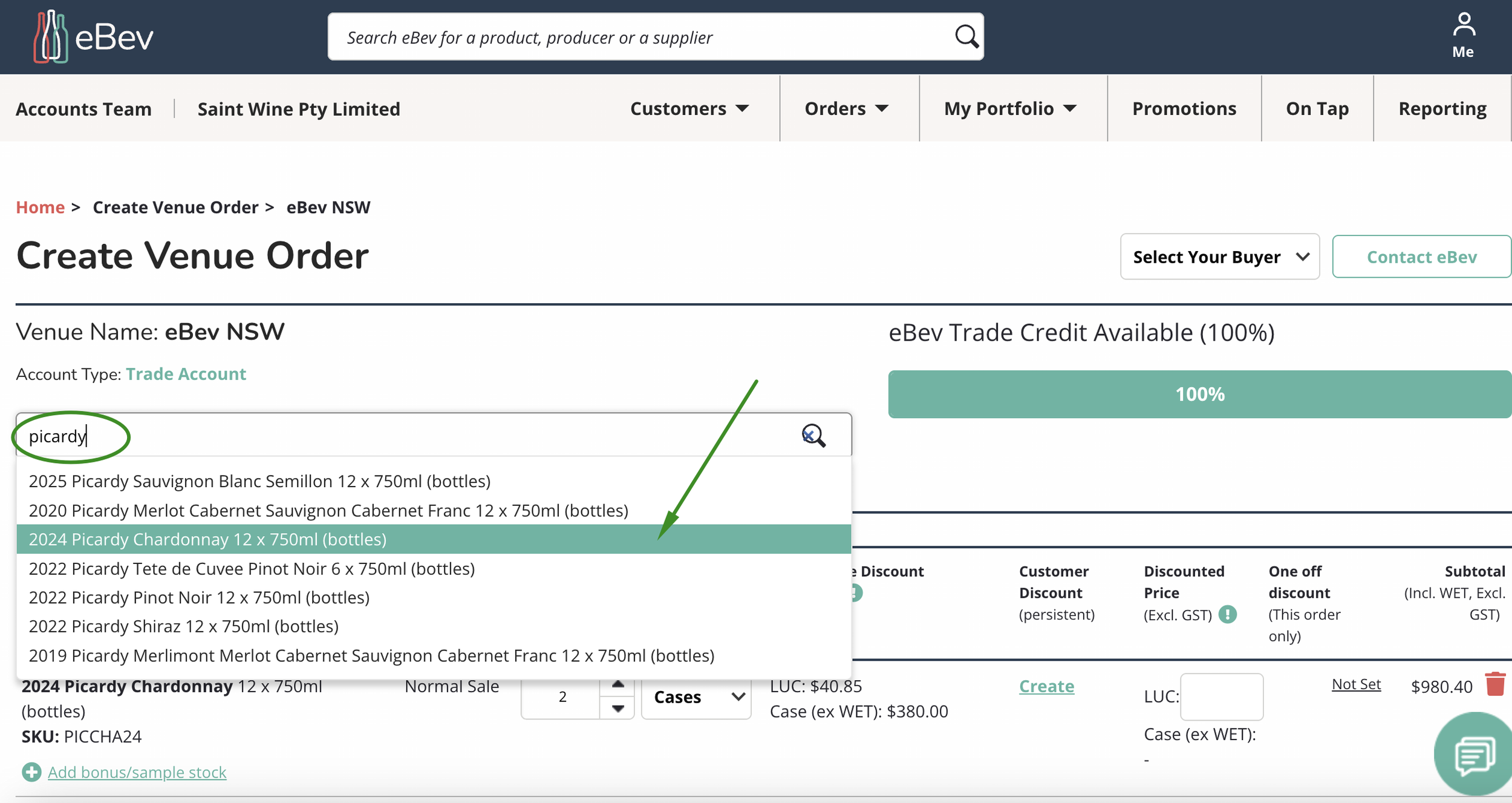
Task: Click the Contact eBev button
Action: click(1421, 257)
